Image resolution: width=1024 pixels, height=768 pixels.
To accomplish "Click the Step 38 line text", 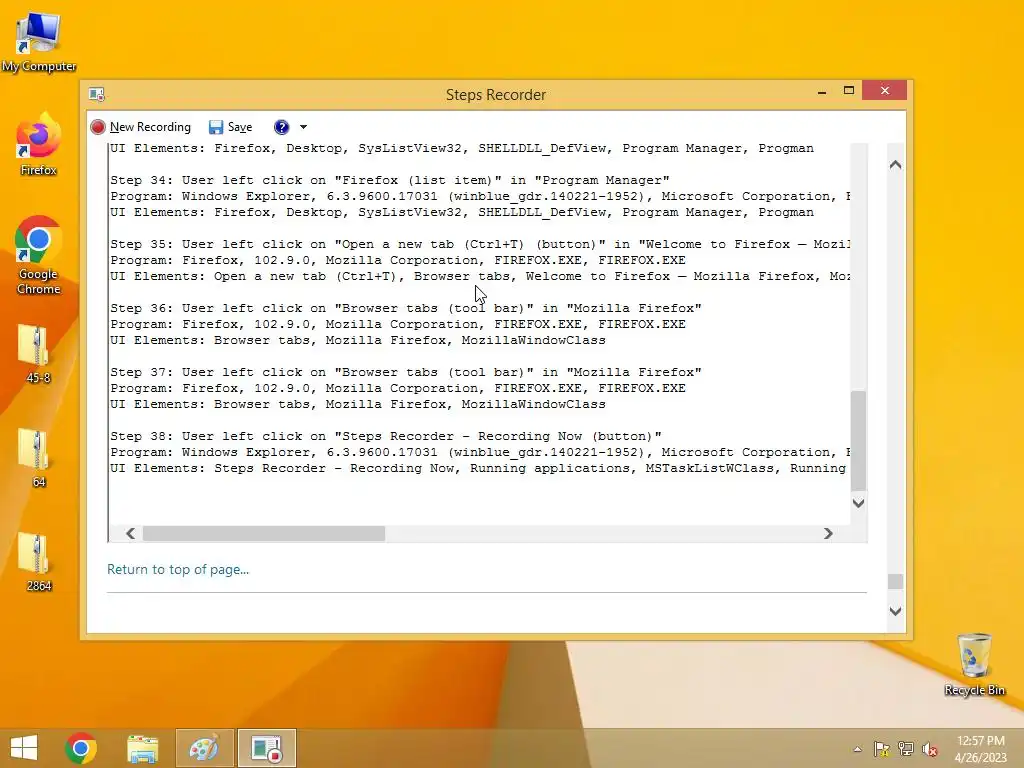I will click(x=386, y=436).
